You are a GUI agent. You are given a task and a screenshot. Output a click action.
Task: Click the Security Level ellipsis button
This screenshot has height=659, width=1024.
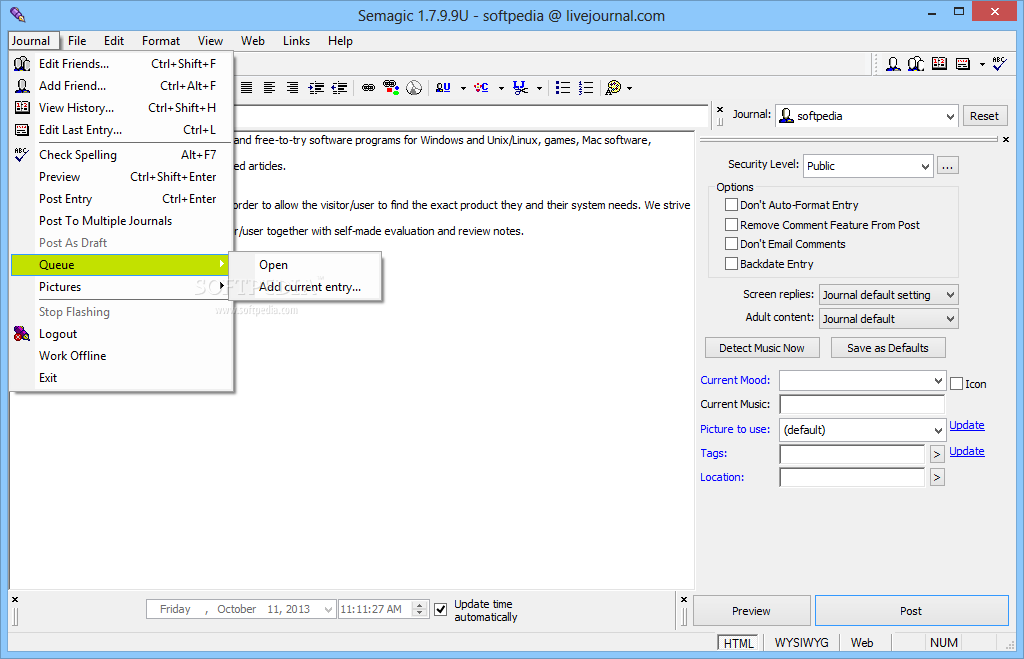948,166
